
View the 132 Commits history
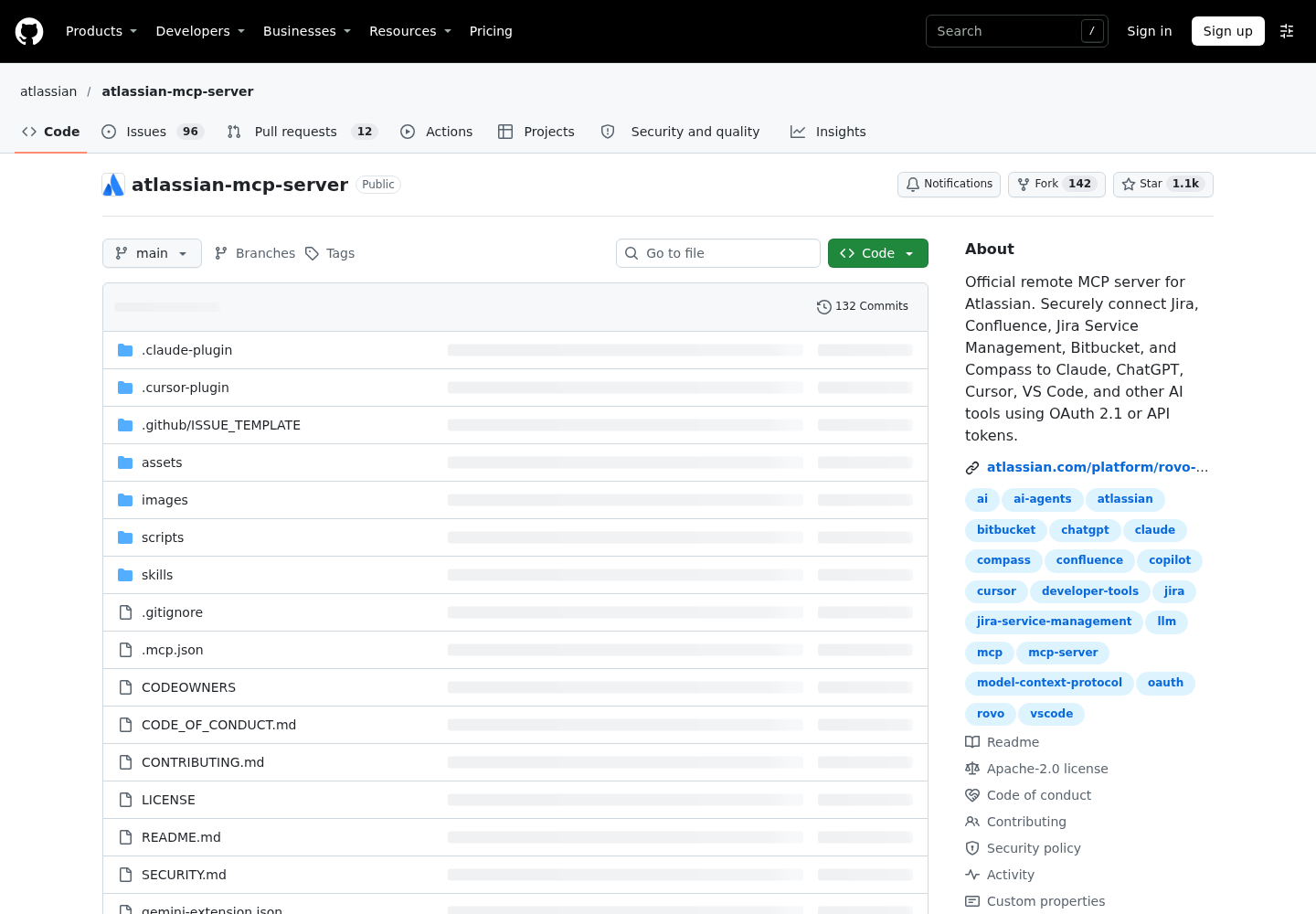(x=863, y=307)
